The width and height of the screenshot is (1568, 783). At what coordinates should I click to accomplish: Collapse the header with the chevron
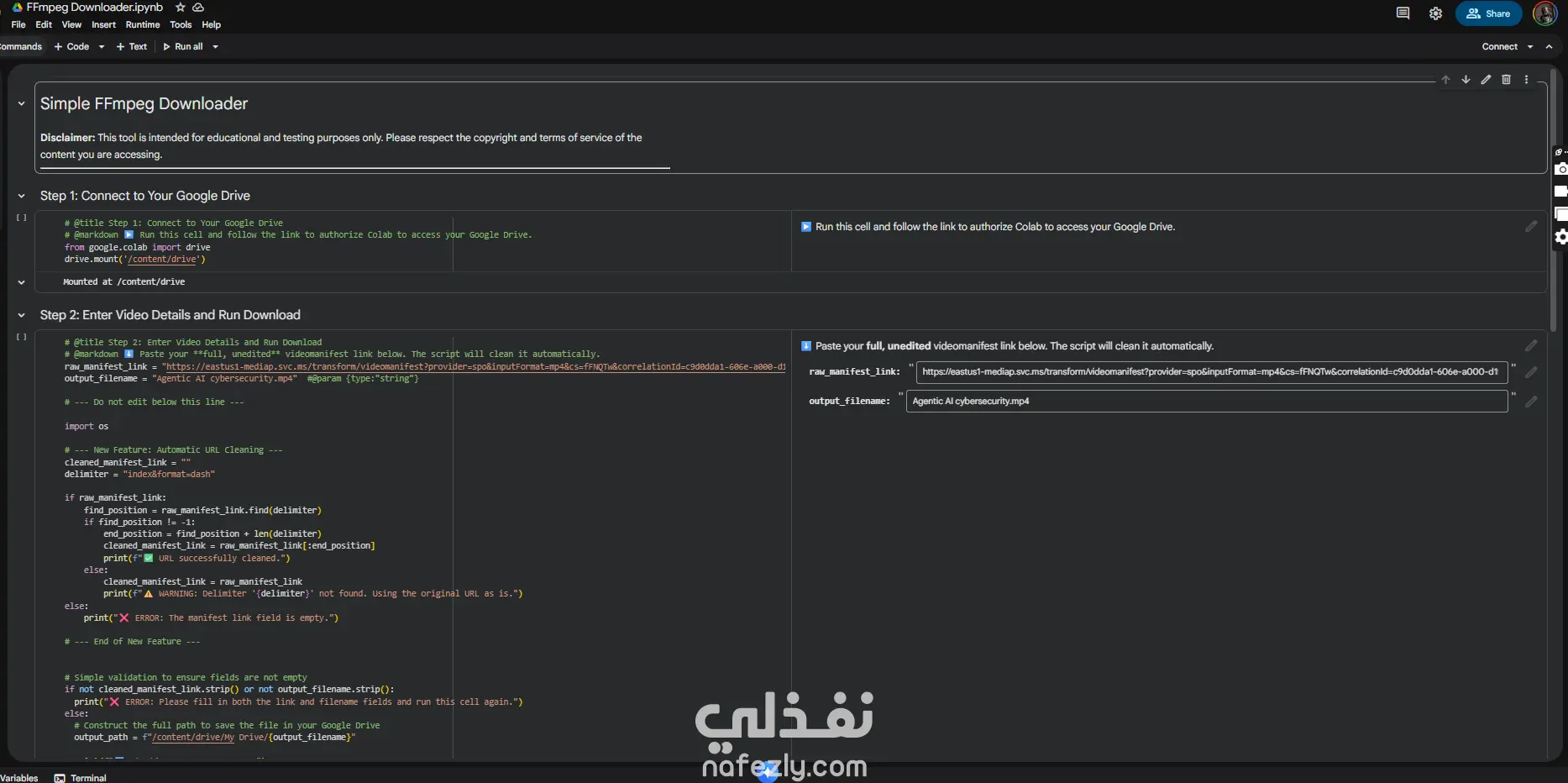tap(1549, 47)
